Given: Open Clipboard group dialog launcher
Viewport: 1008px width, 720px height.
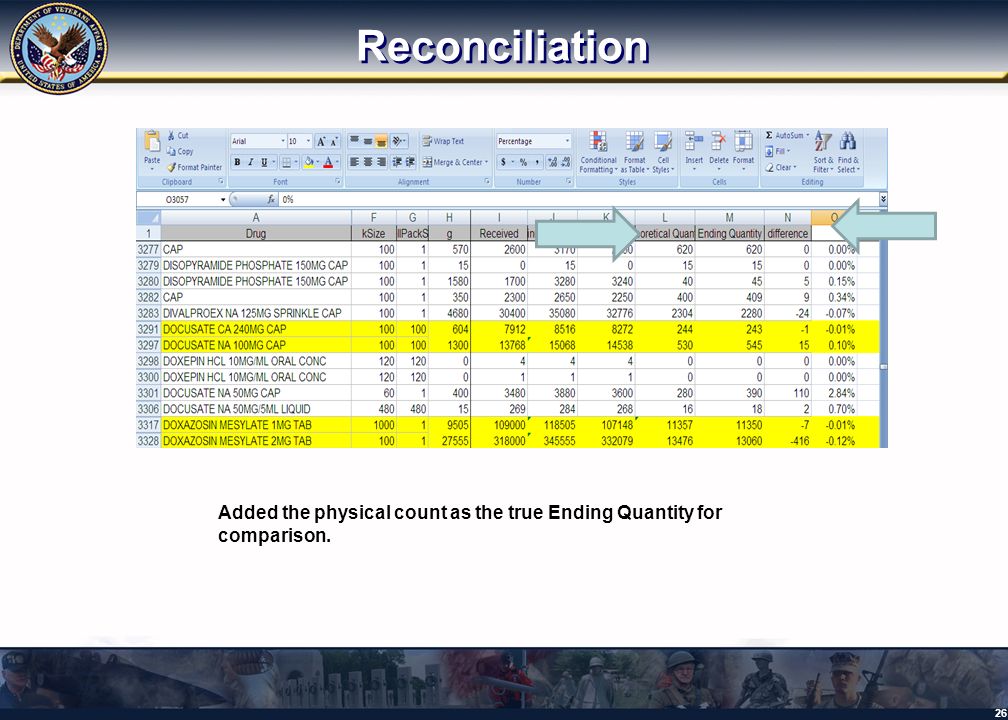Looking at the screenshot, I should pyautogui.click(x=221, y=182).
